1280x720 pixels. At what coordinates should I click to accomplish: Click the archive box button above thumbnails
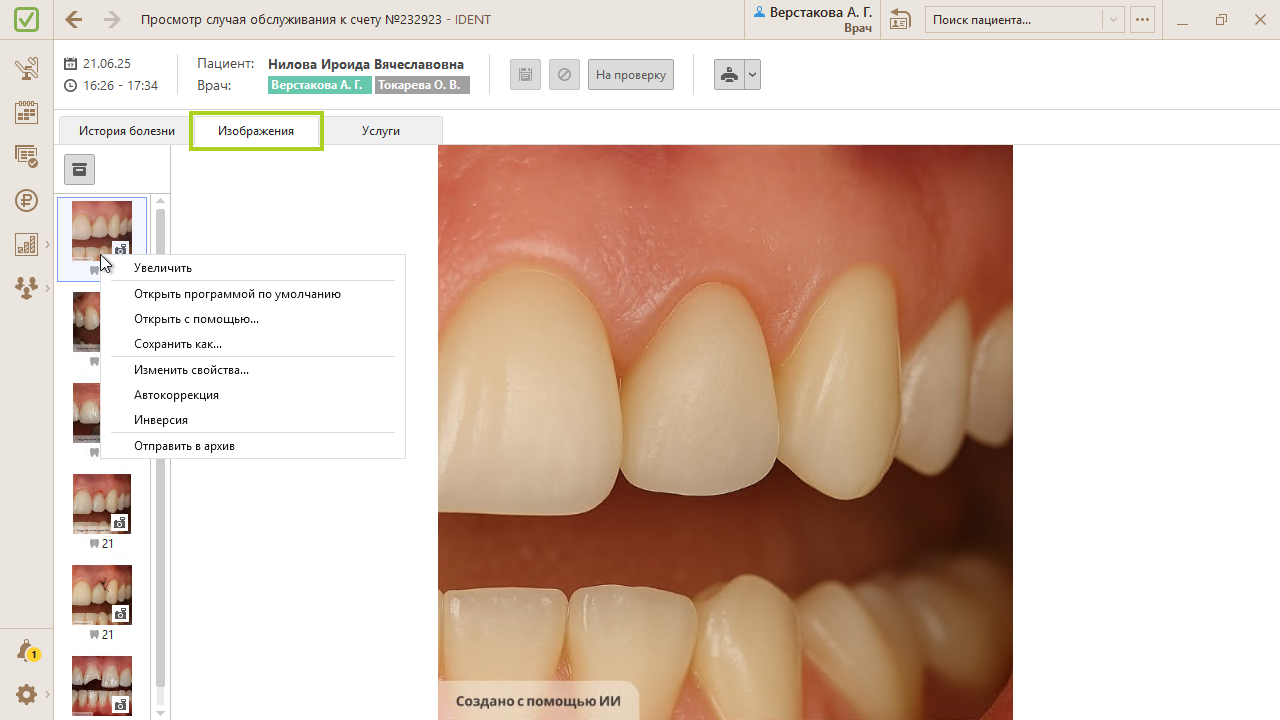pos(79,170)
